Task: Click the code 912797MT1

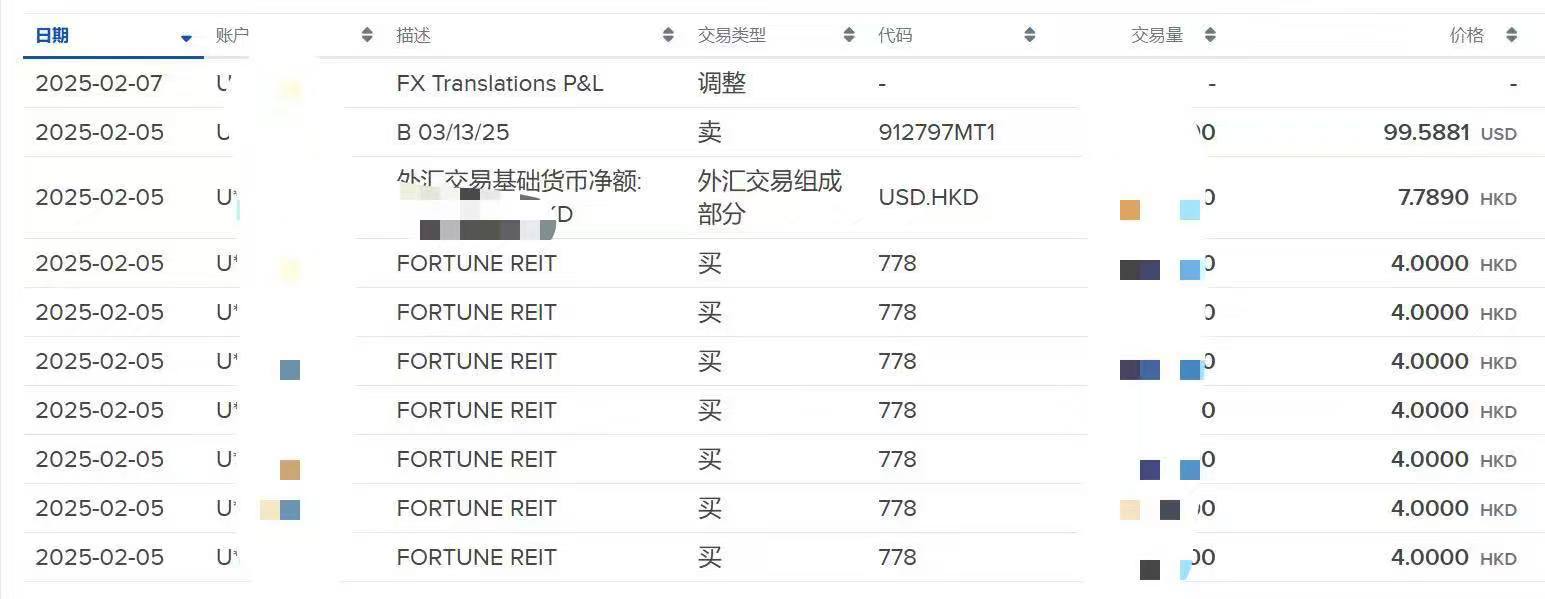Action: pyautogui.click(x=936, y=133)
